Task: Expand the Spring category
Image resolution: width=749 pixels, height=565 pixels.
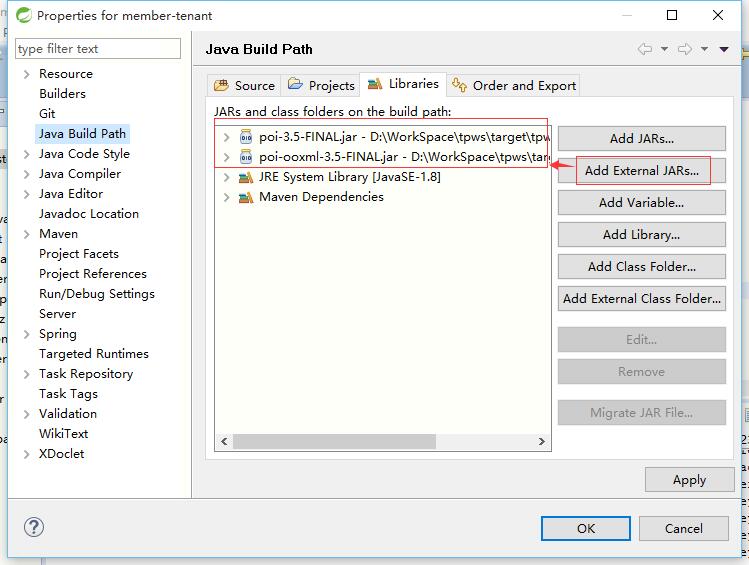Action: [27, 334]
